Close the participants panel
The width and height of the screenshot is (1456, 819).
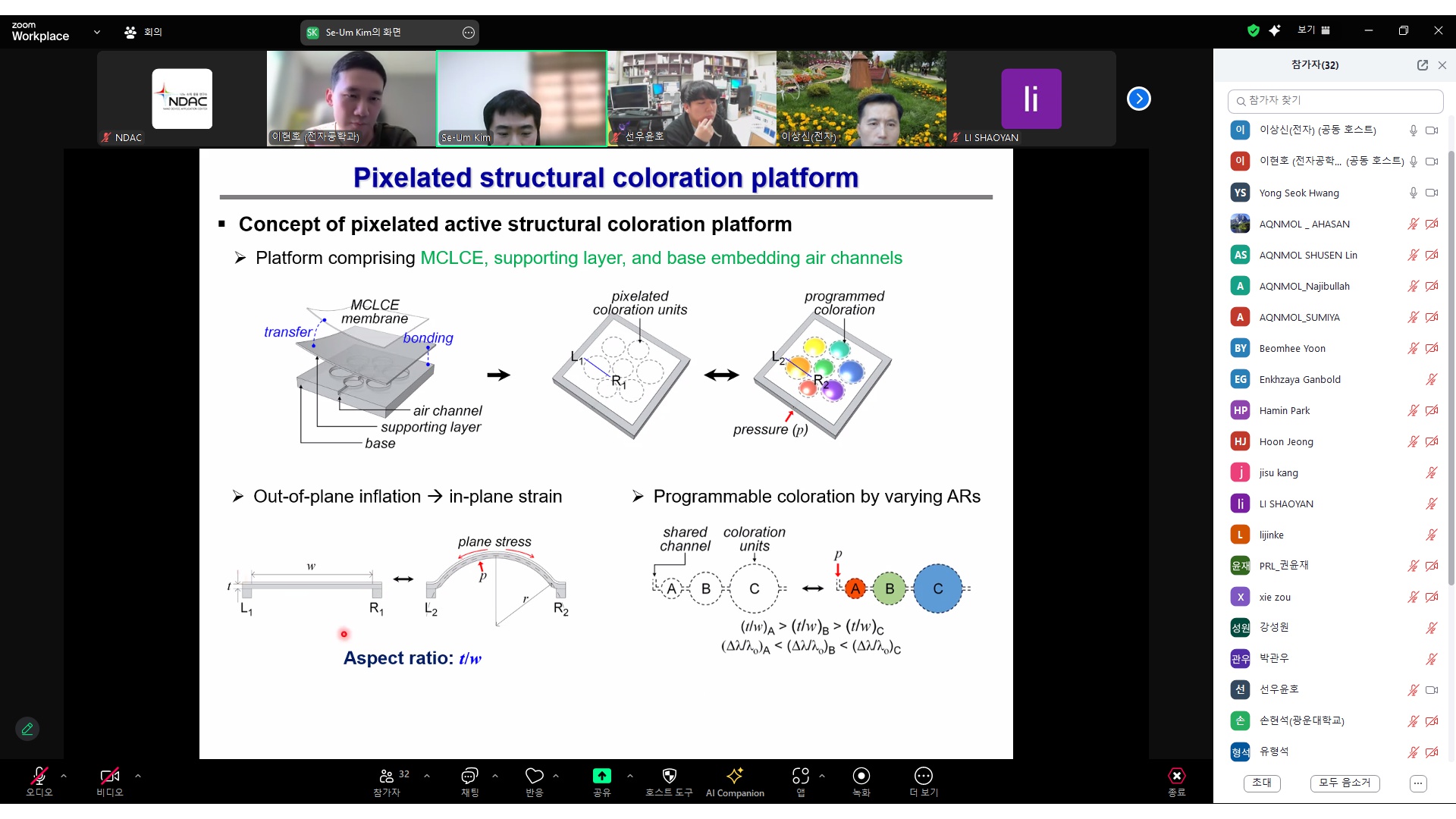tap(1442, 65)
